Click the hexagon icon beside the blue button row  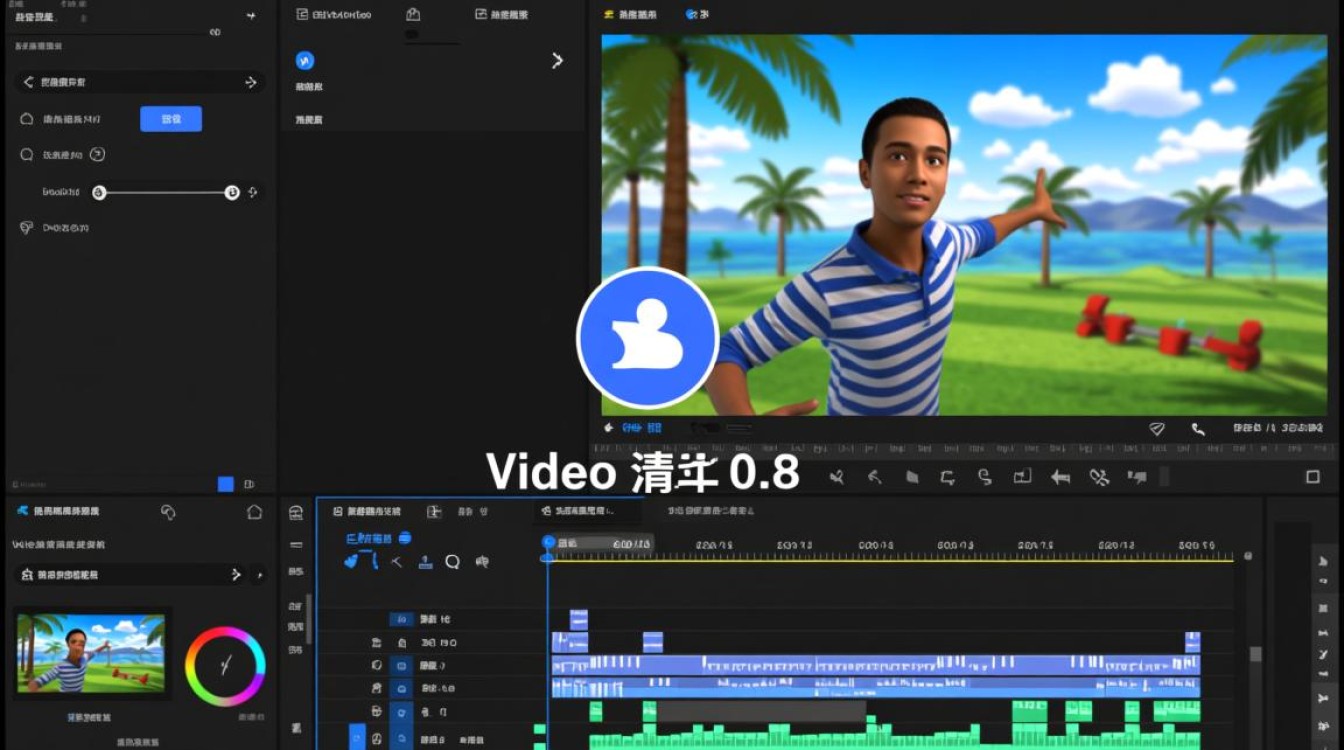(x=27, y=119)
